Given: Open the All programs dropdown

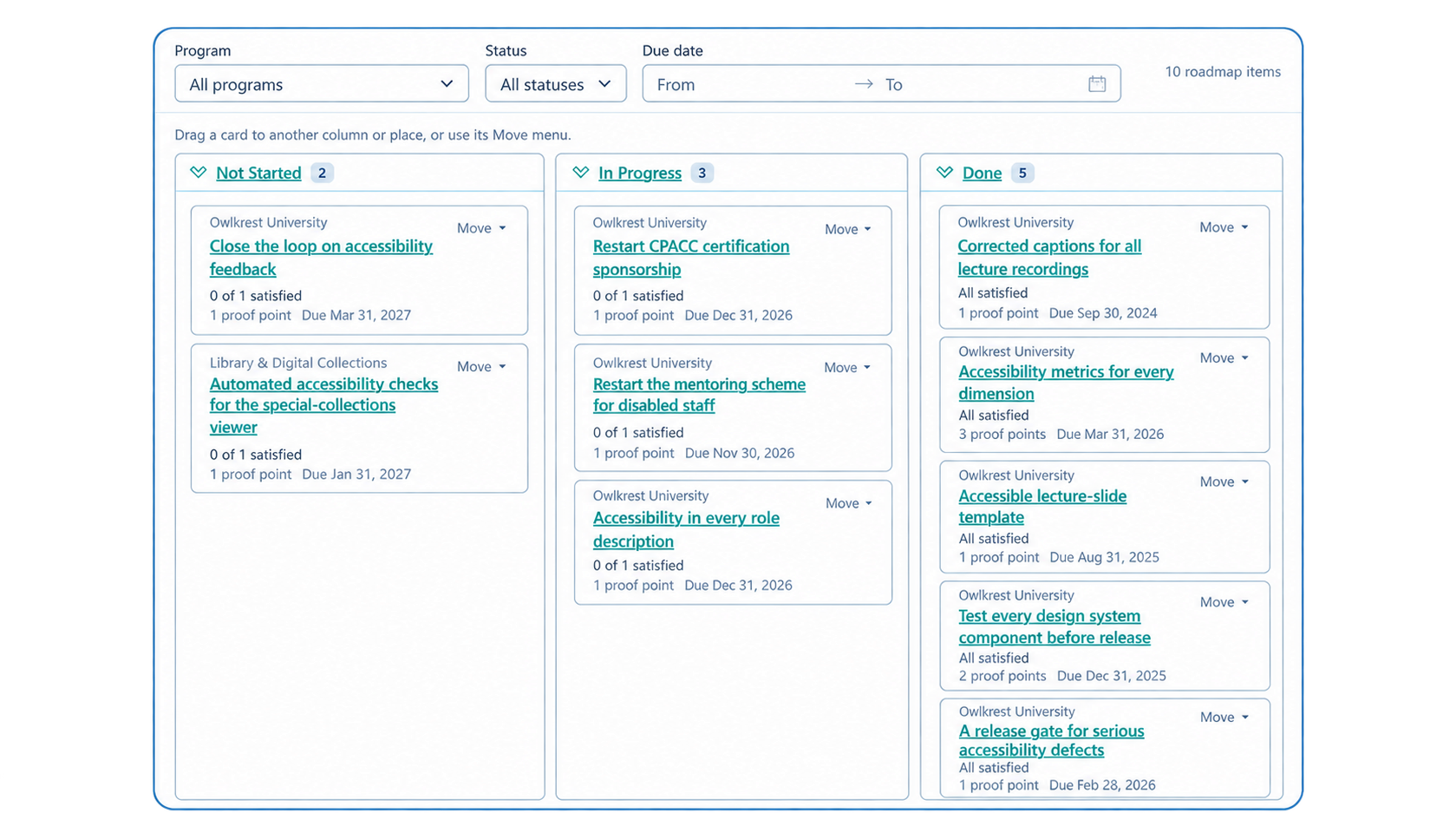Looking at the screenshot, I should (x=322, y=84).
